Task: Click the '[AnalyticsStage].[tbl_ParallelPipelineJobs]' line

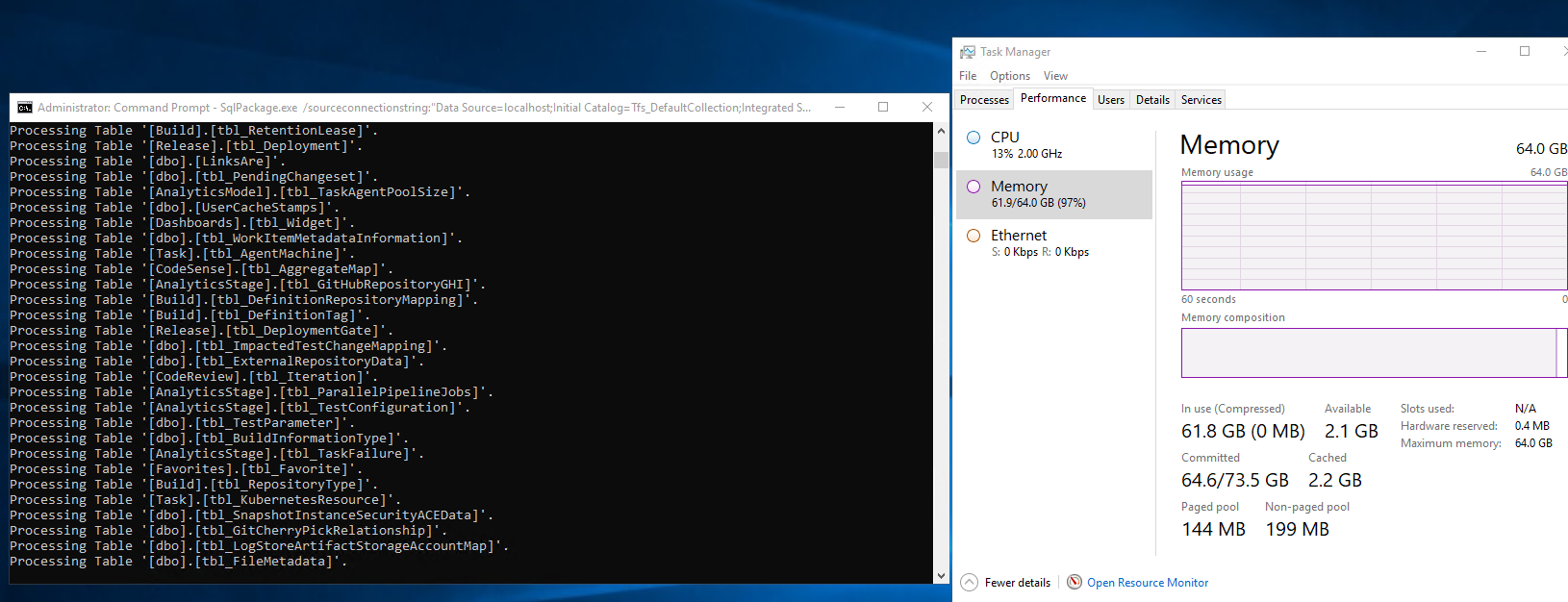Action: (x=251, y=392)
